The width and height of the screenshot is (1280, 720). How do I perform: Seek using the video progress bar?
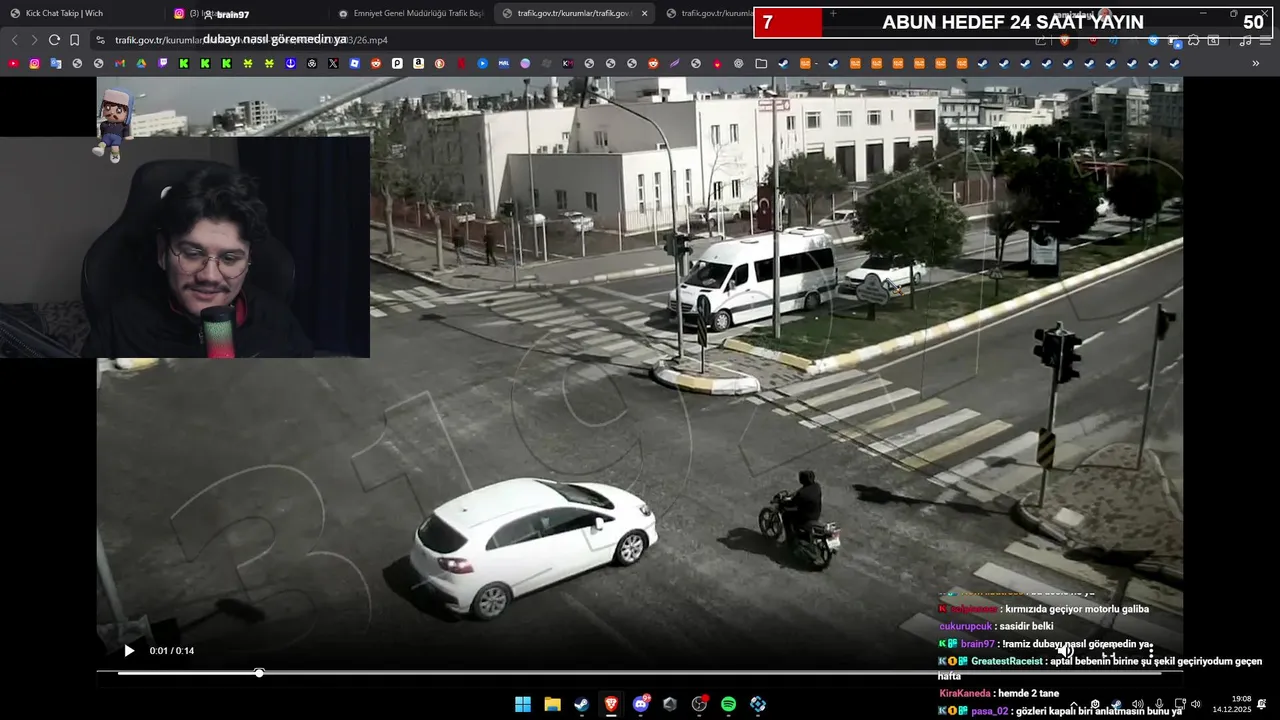640,673
